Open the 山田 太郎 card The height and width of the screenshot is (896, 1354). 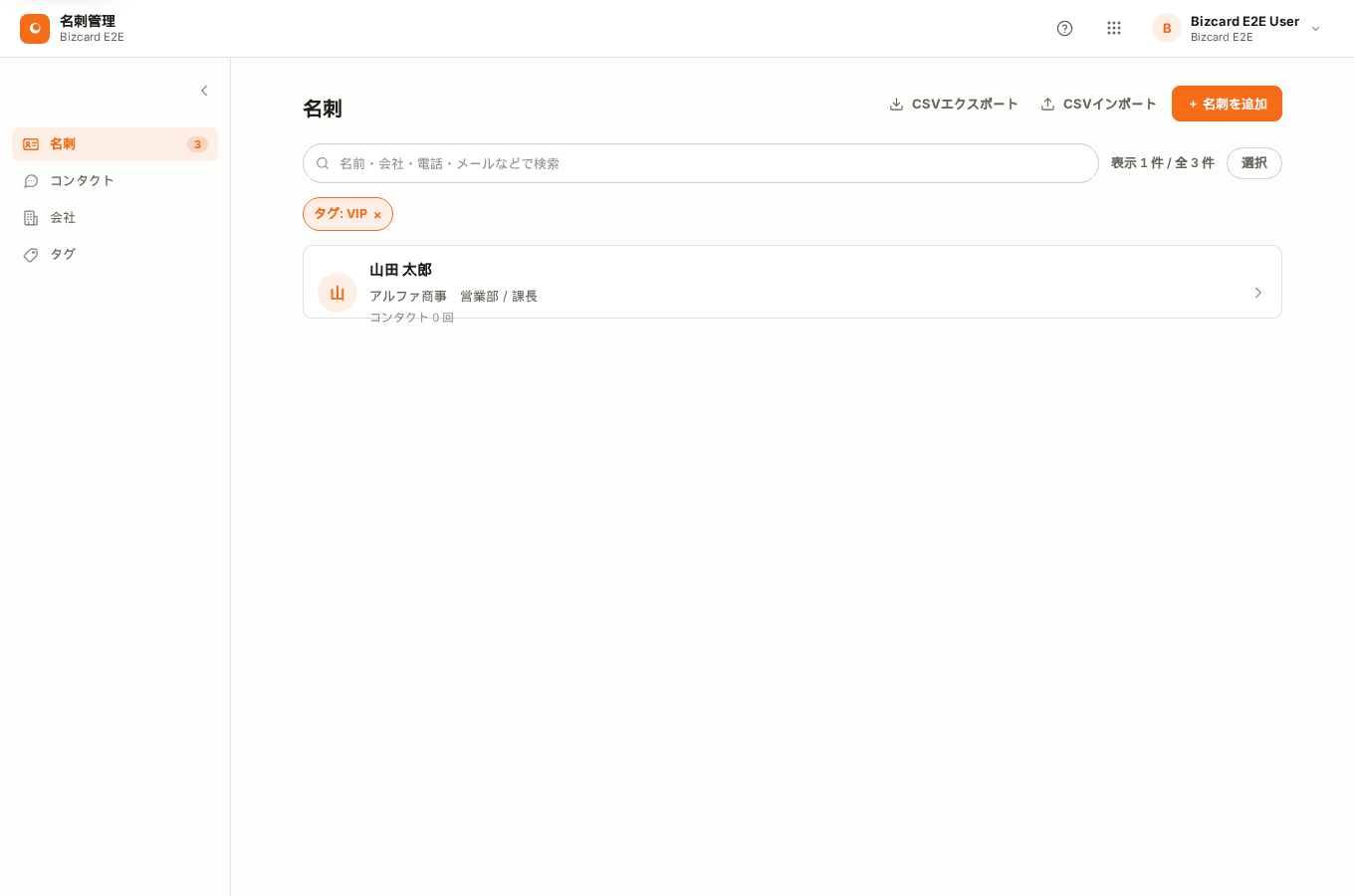tap(792, 282)
